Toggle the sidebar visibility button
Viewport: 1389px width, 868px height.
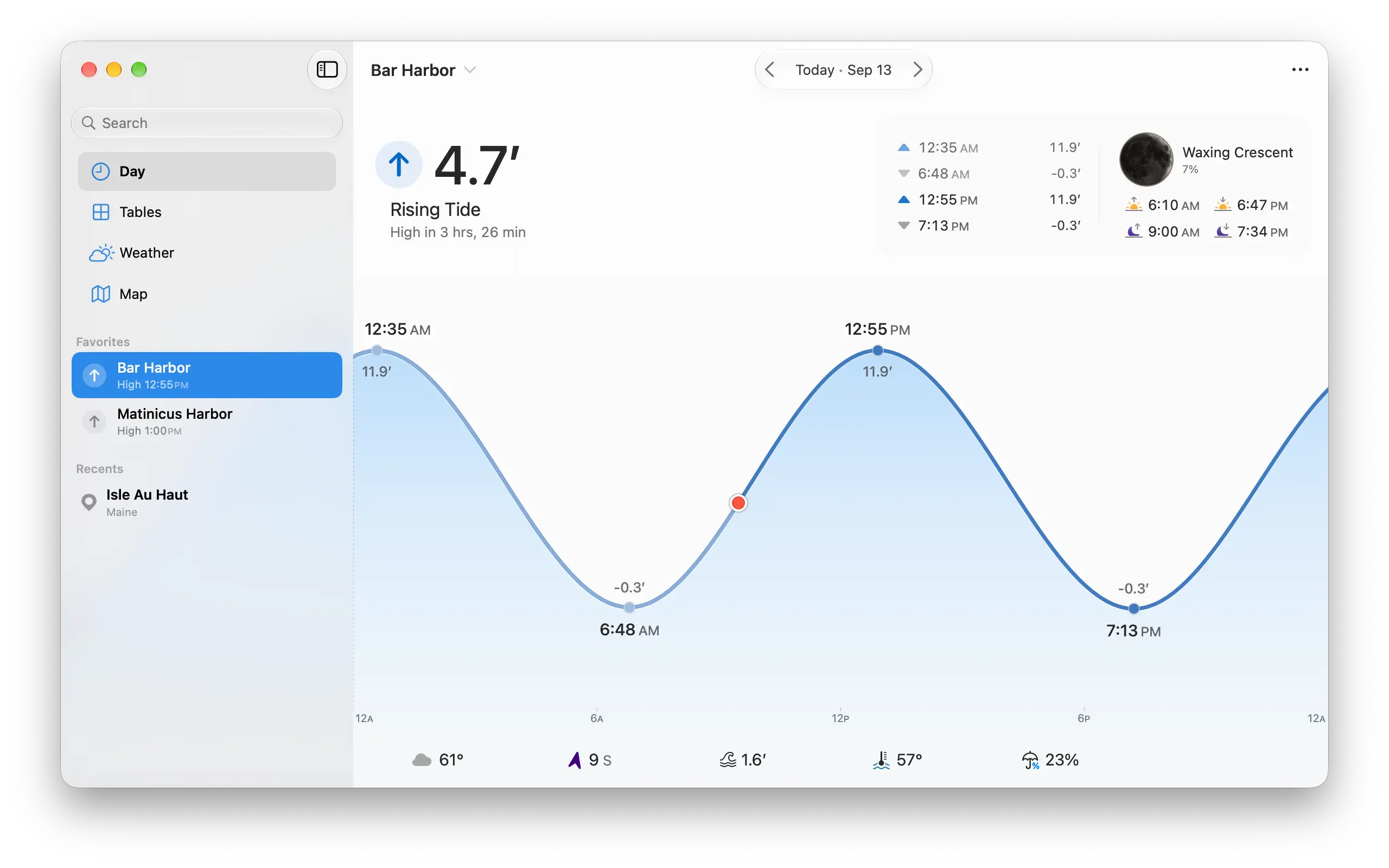327,69
